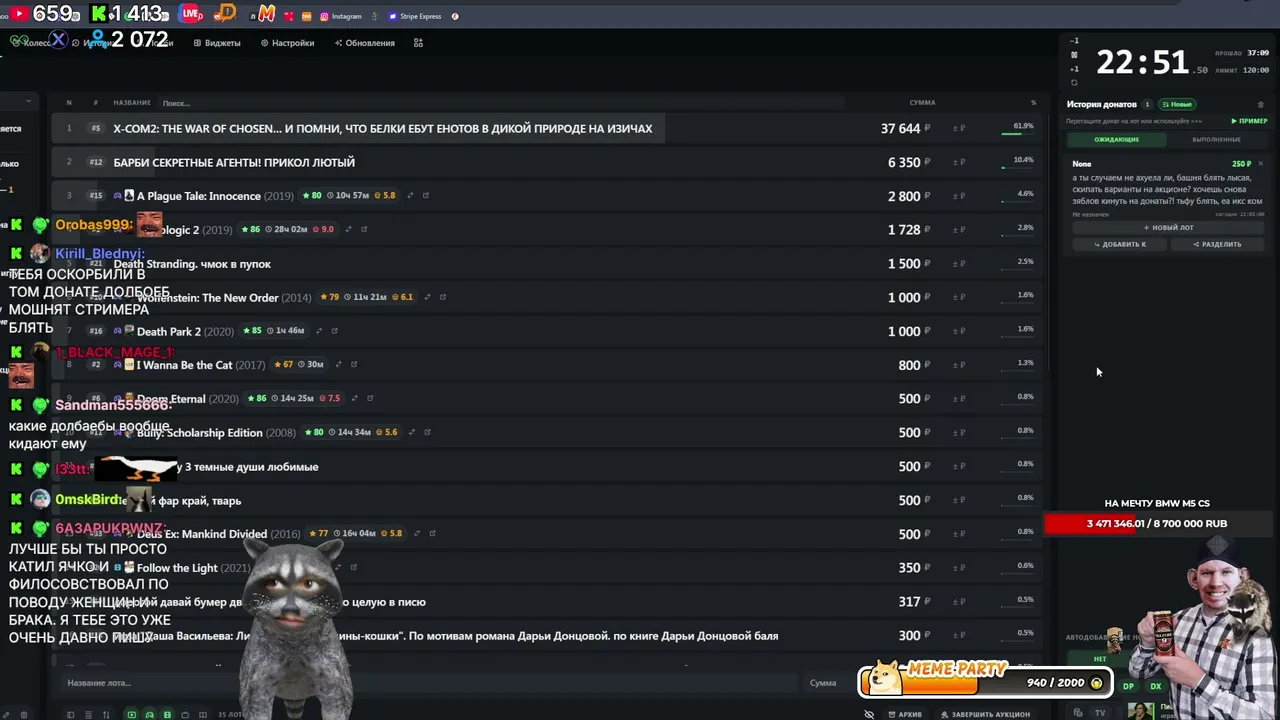
Task: Open the Настройки menu
Action: coord(287,43)
